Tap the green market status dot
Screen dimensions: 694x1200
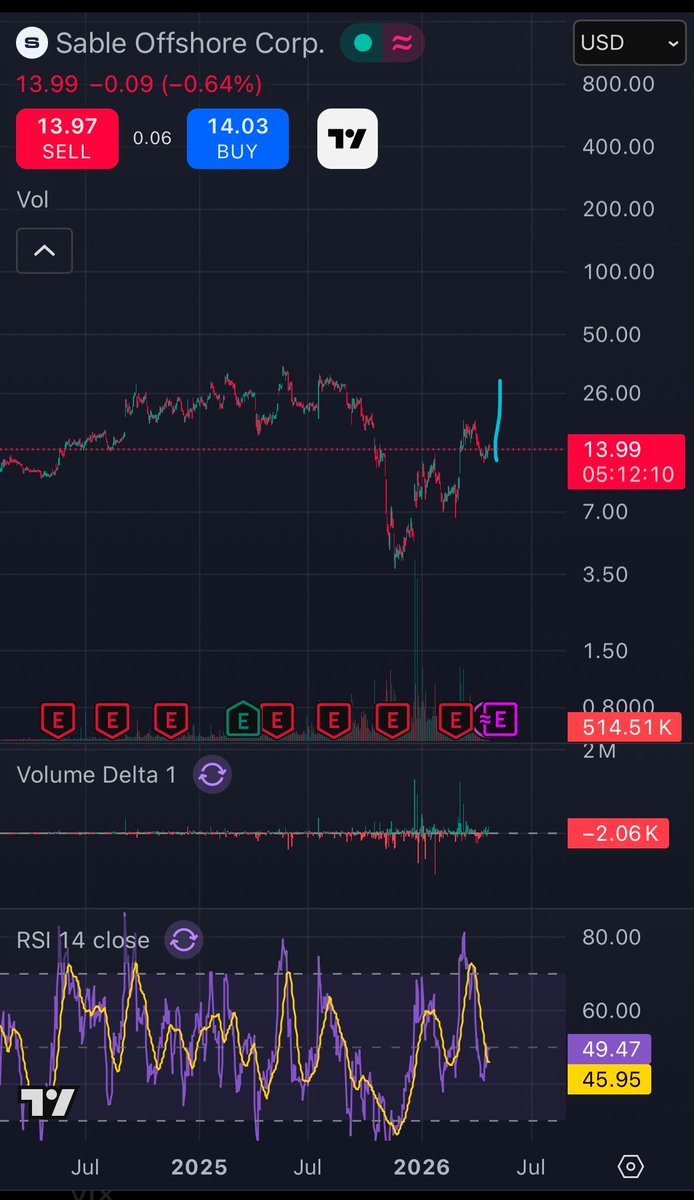(x=363, y=43)
